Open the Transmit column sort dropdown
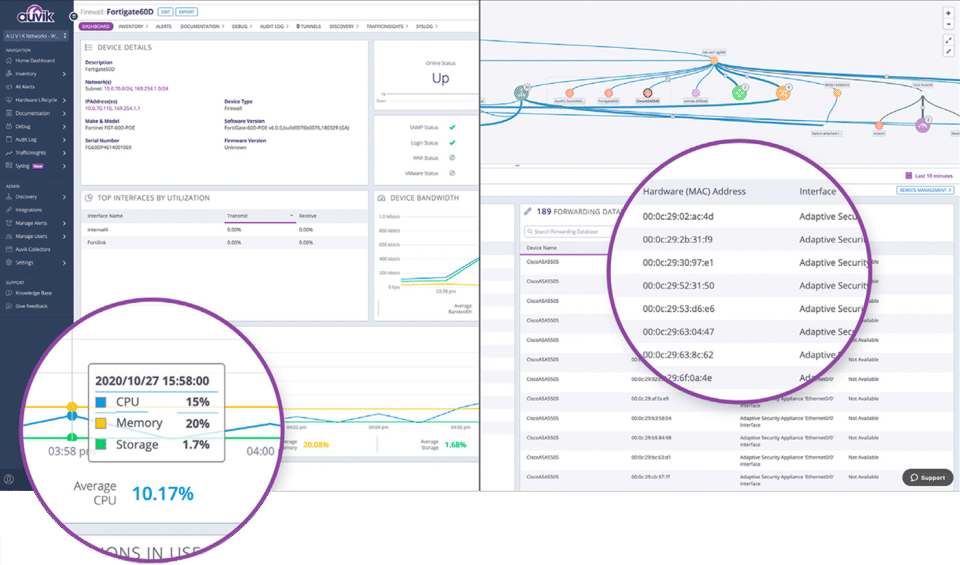The height and width of the screenshot is (565, 960). pyautogui.click(x=291, y=216)
